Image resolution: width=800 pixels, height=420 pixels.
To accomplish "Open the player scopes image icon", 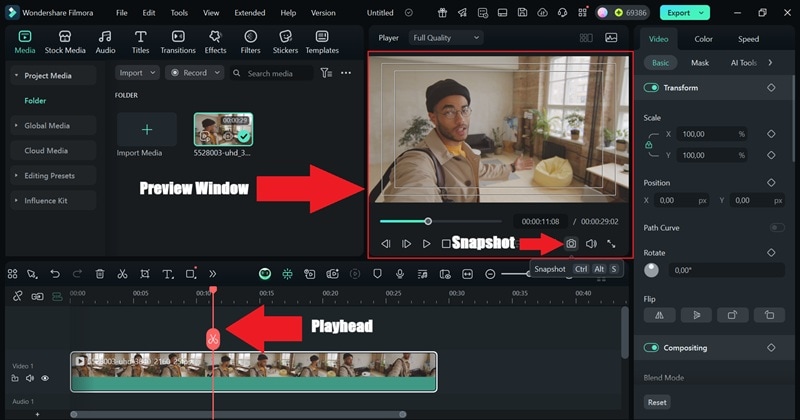I will coord(611,38).
